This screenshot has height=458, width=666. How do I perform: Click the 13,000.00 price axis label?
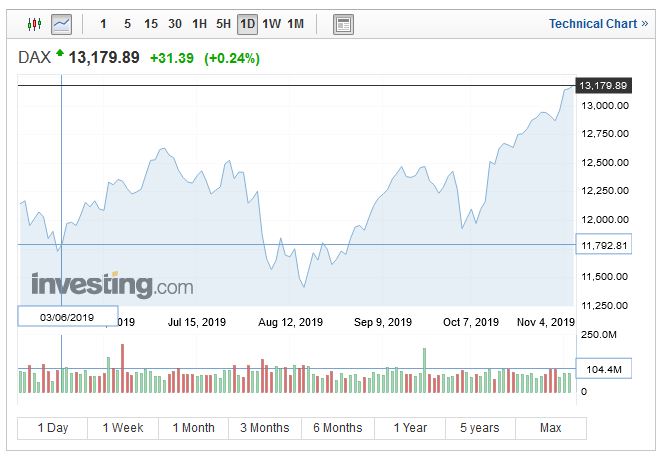[605, 105]
